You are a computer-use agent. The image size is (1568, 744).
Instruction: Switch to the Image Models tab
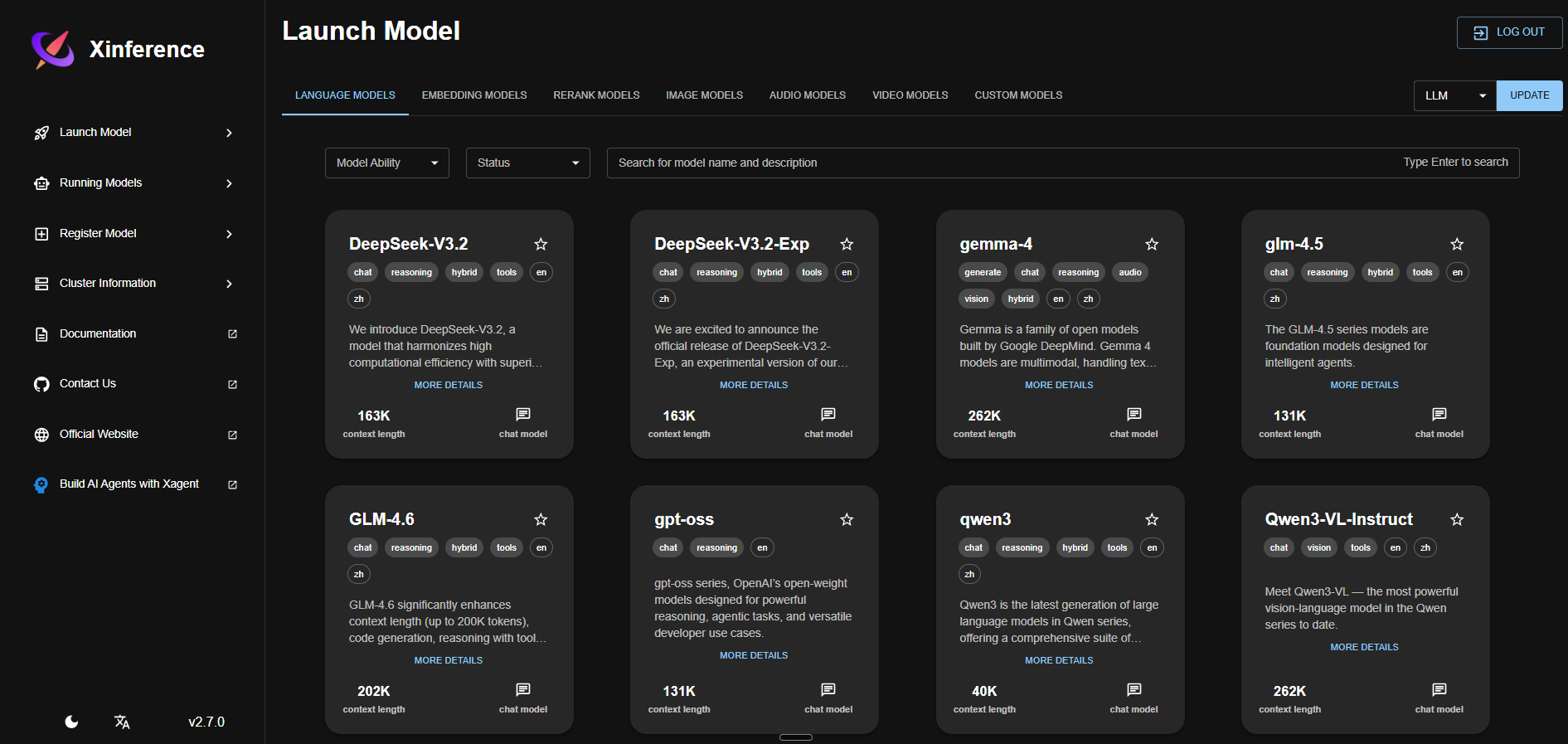704,95
